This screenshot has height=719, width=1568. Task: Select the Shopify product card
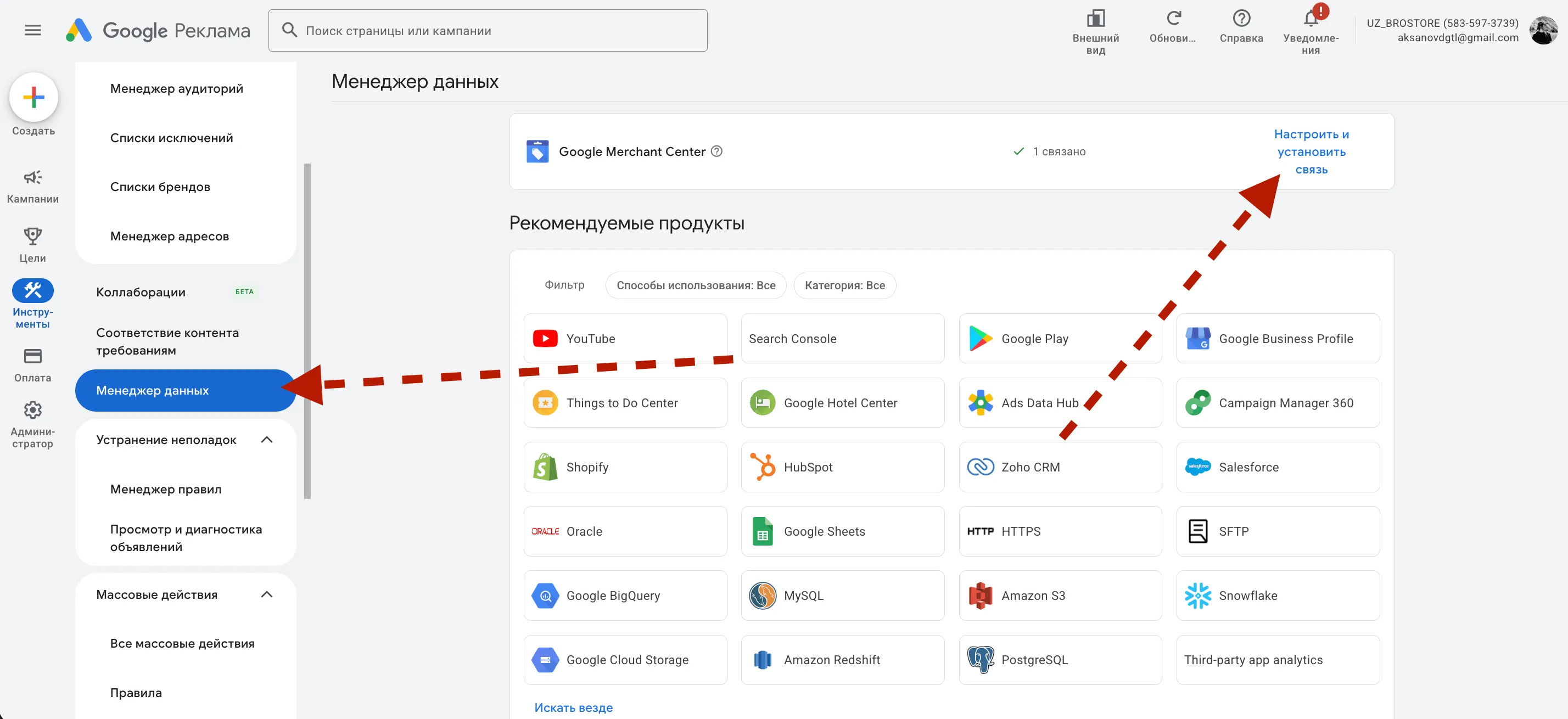click(625, 467)
